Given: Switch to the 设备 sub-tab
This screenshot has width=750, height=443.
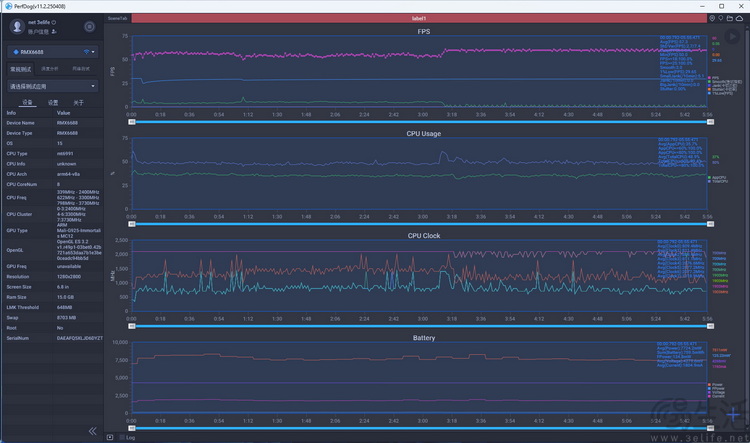Looking at the screenshot, I should (27, 102).
